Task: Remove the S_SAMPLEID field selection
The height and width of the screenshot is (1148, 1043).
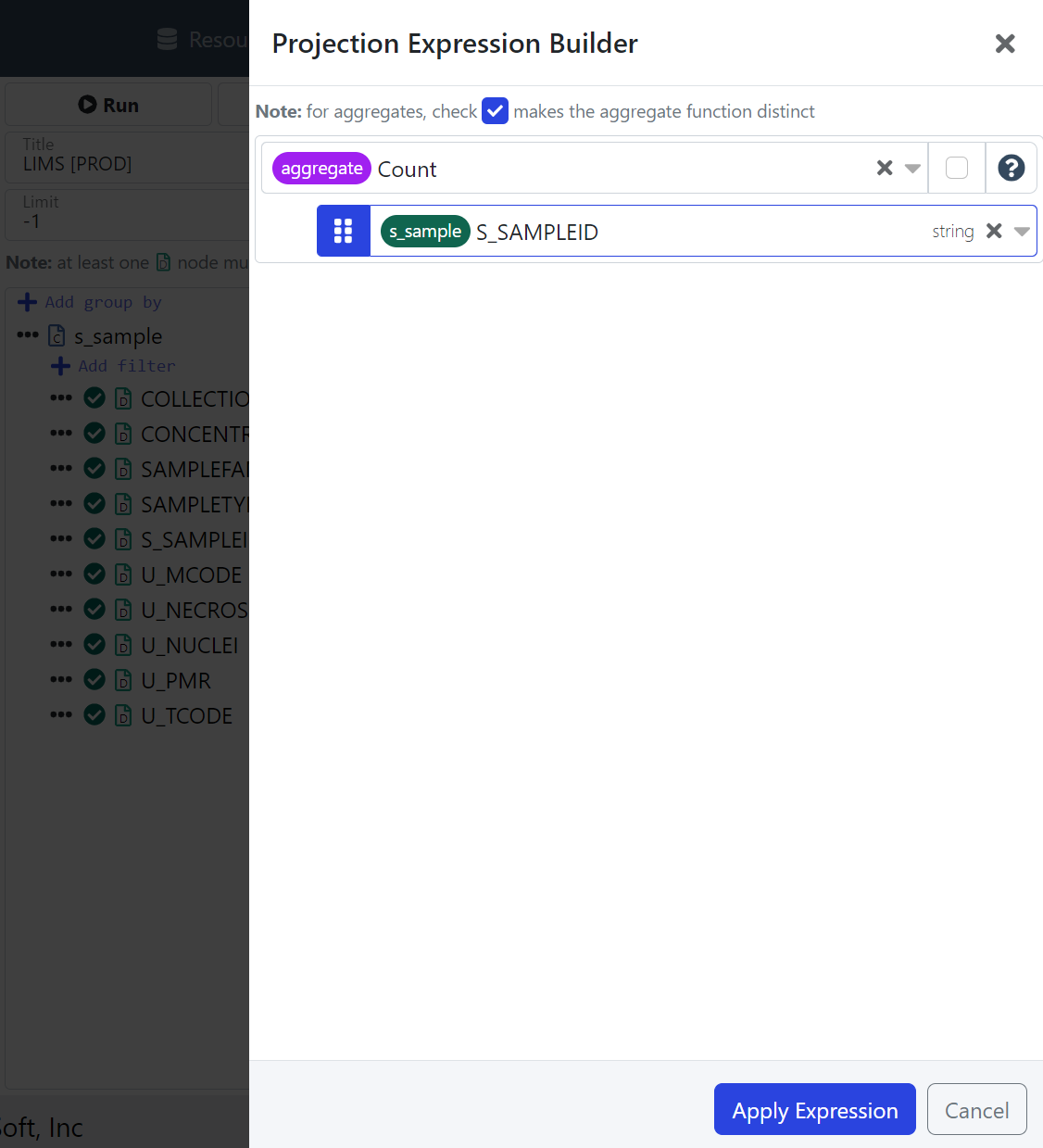Action: pyautogui.click(x=994, y=231)
